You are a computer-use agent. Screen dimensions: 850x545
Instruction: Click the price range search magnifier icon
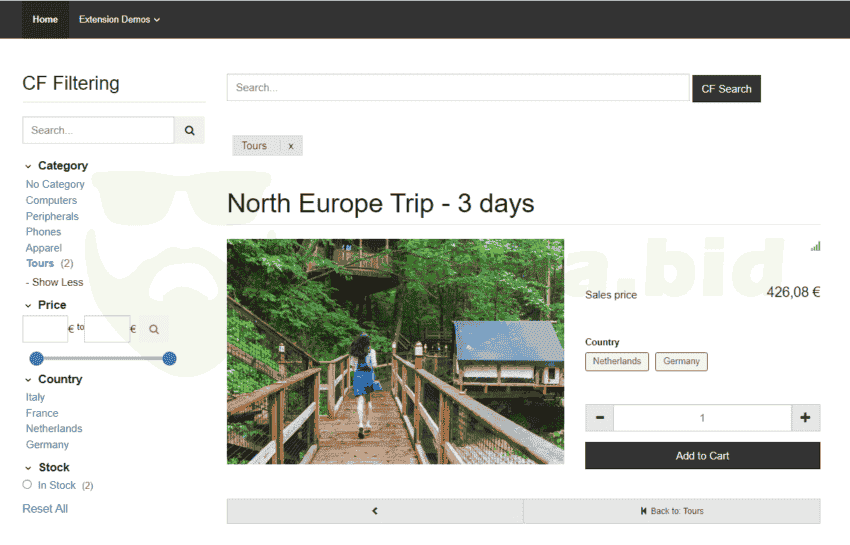pos(154,329)
